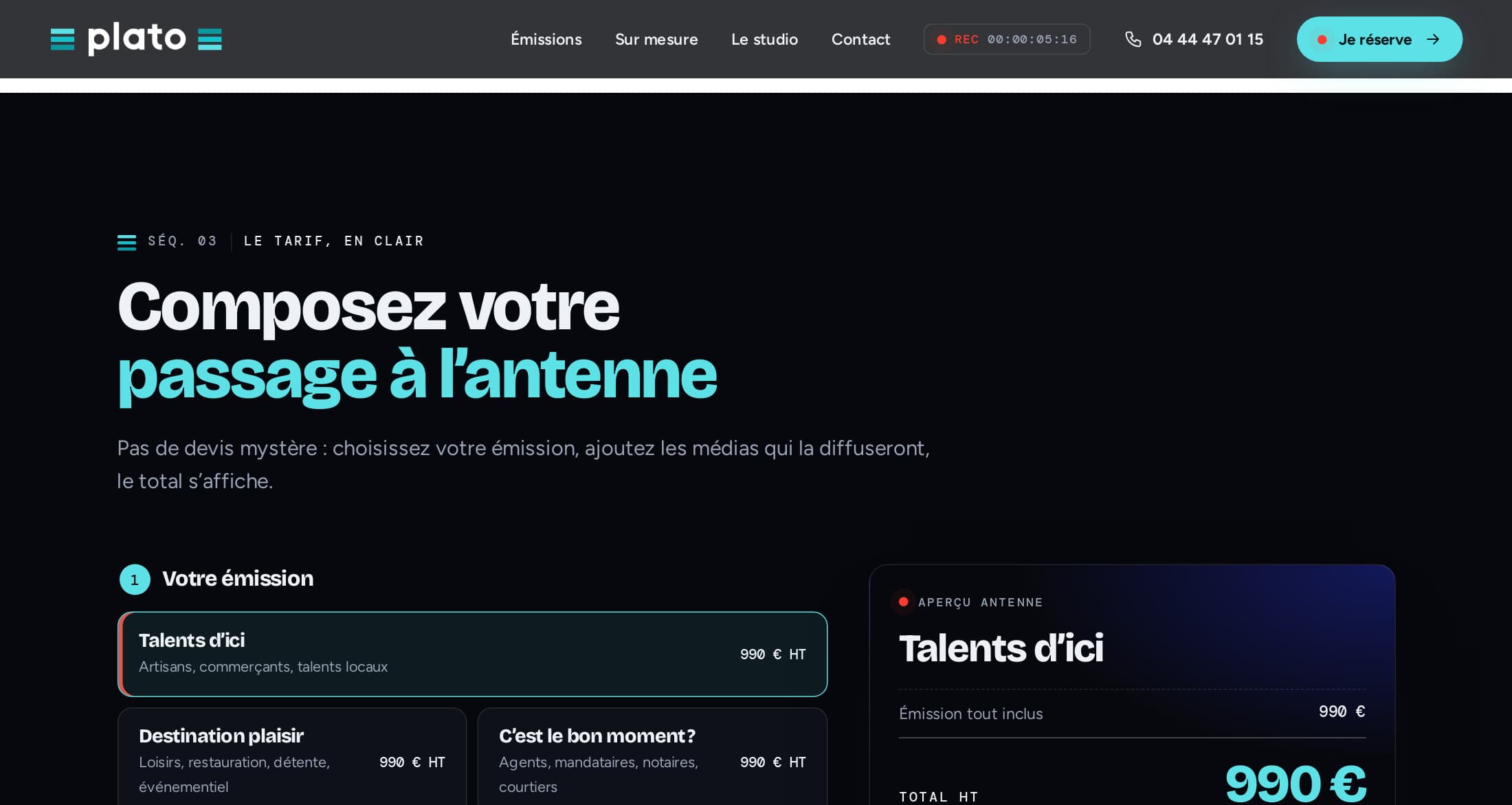Select the Talents d'ici emission option
Image resolution: width=1512 pixels, height=805 pixels.
coord(472,654)
